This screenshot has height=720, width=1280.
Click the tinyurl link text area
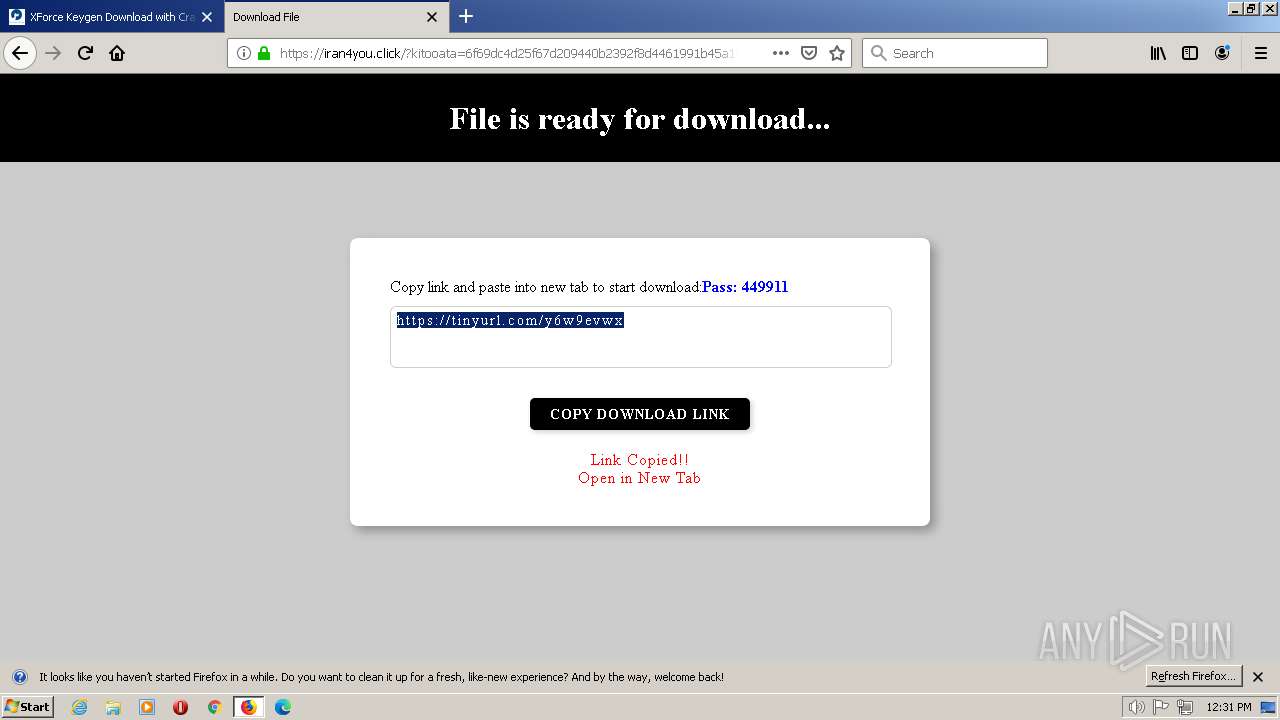640,337
